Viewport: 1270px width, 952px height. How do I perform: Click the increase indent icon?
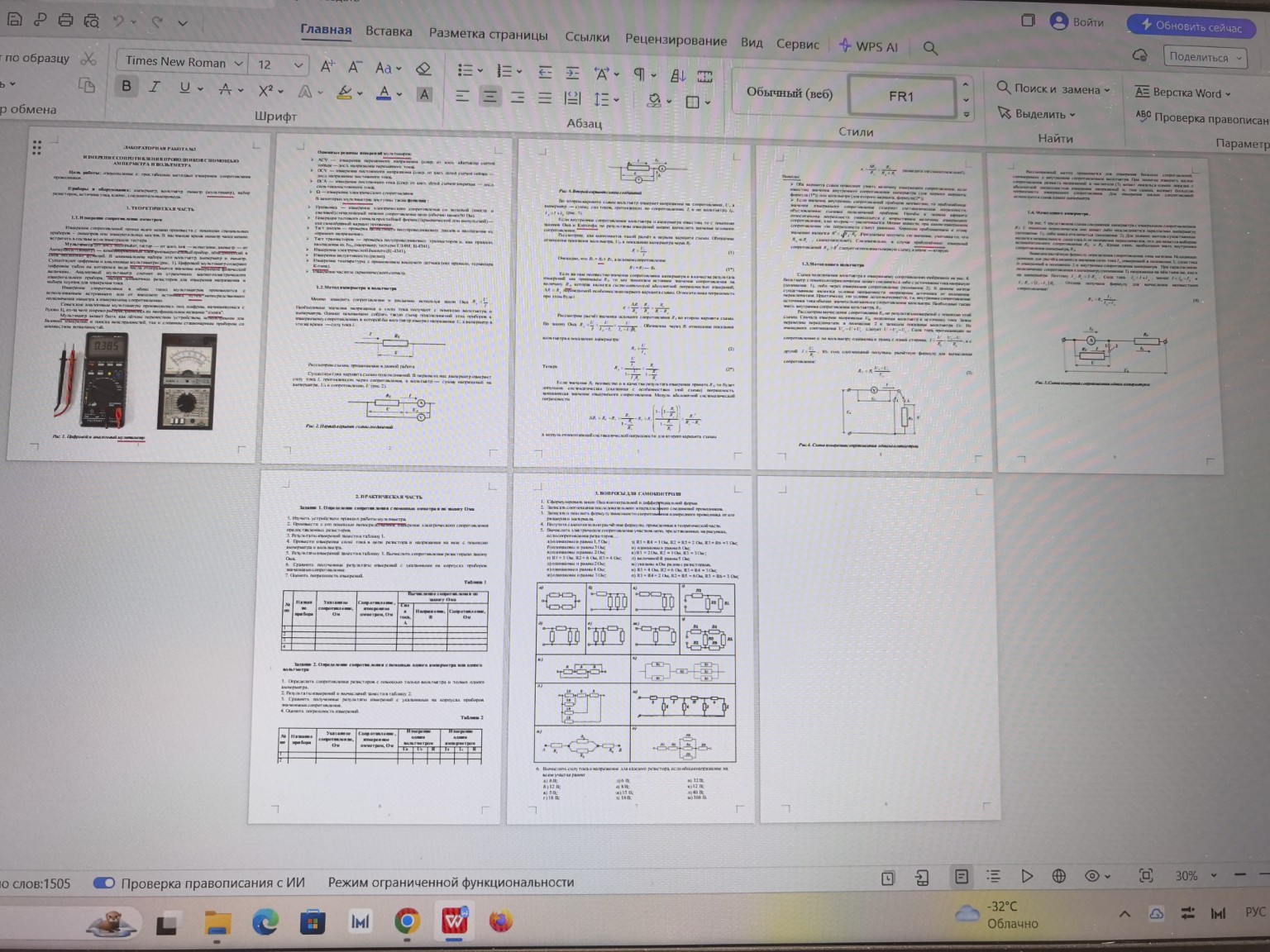(x=572, y=73)
